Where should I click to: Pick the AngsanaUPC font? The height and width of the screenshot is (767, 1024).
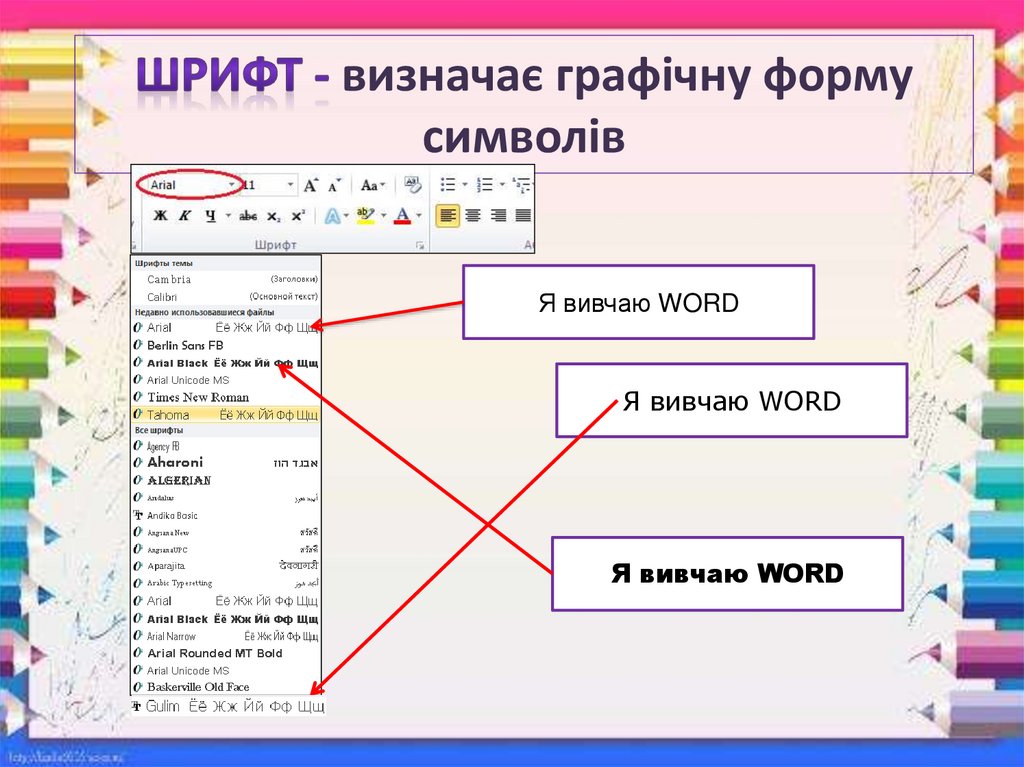point(226,549)
